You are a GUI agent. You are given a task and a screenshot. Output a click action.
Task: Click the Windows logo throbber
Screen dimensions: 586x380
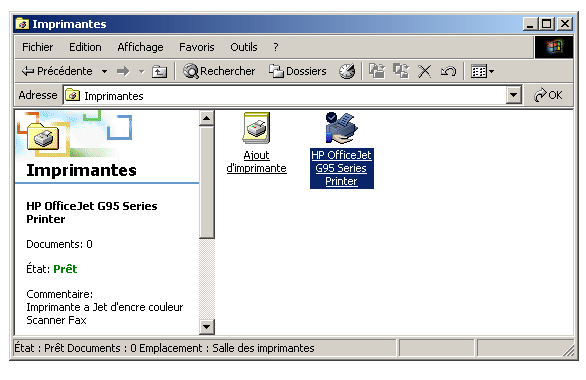(x=553, y=47)
